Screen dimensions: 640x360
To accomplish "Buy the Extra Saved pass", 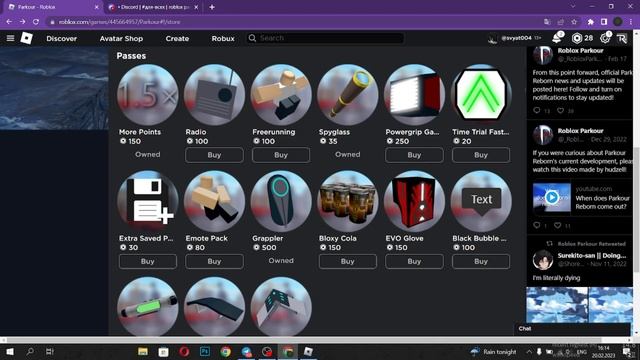I will pos(148,261).
